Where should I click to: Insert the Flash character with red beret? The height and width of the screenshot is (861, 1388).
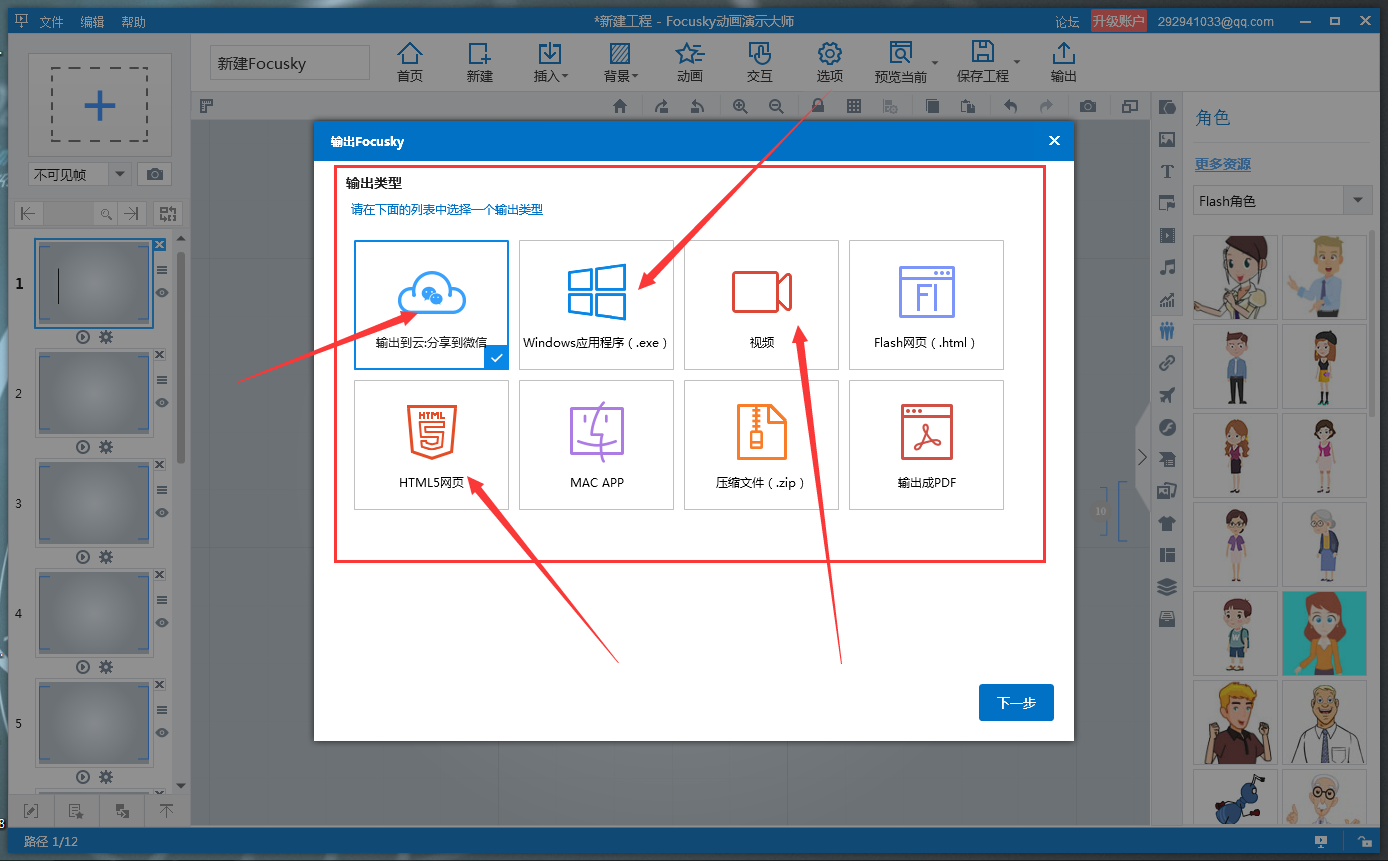(x=1324, y=366)
